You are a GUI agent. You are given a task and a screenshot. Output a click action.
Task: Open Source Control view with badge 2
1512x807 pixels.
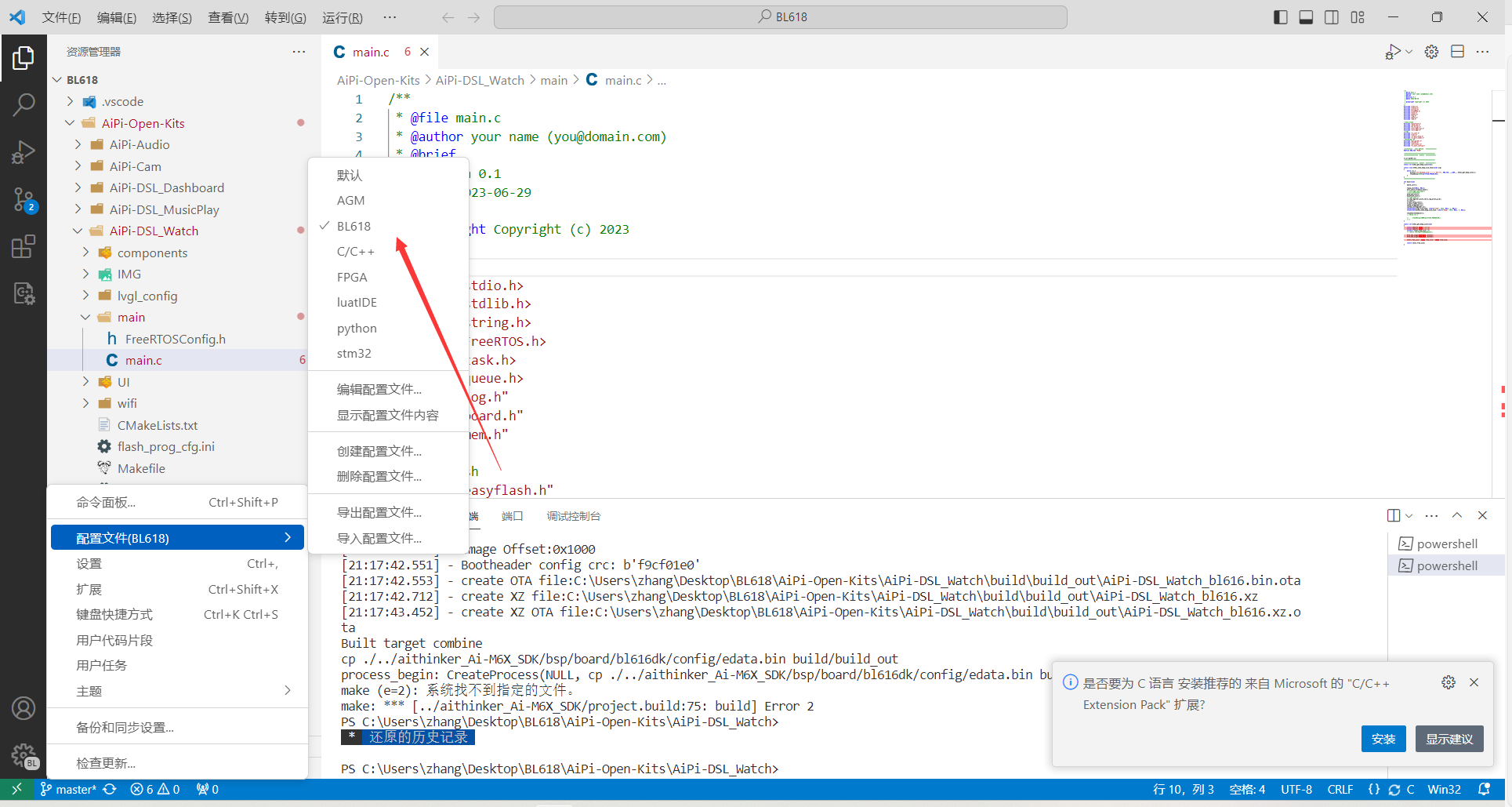[x=24, y=200]
